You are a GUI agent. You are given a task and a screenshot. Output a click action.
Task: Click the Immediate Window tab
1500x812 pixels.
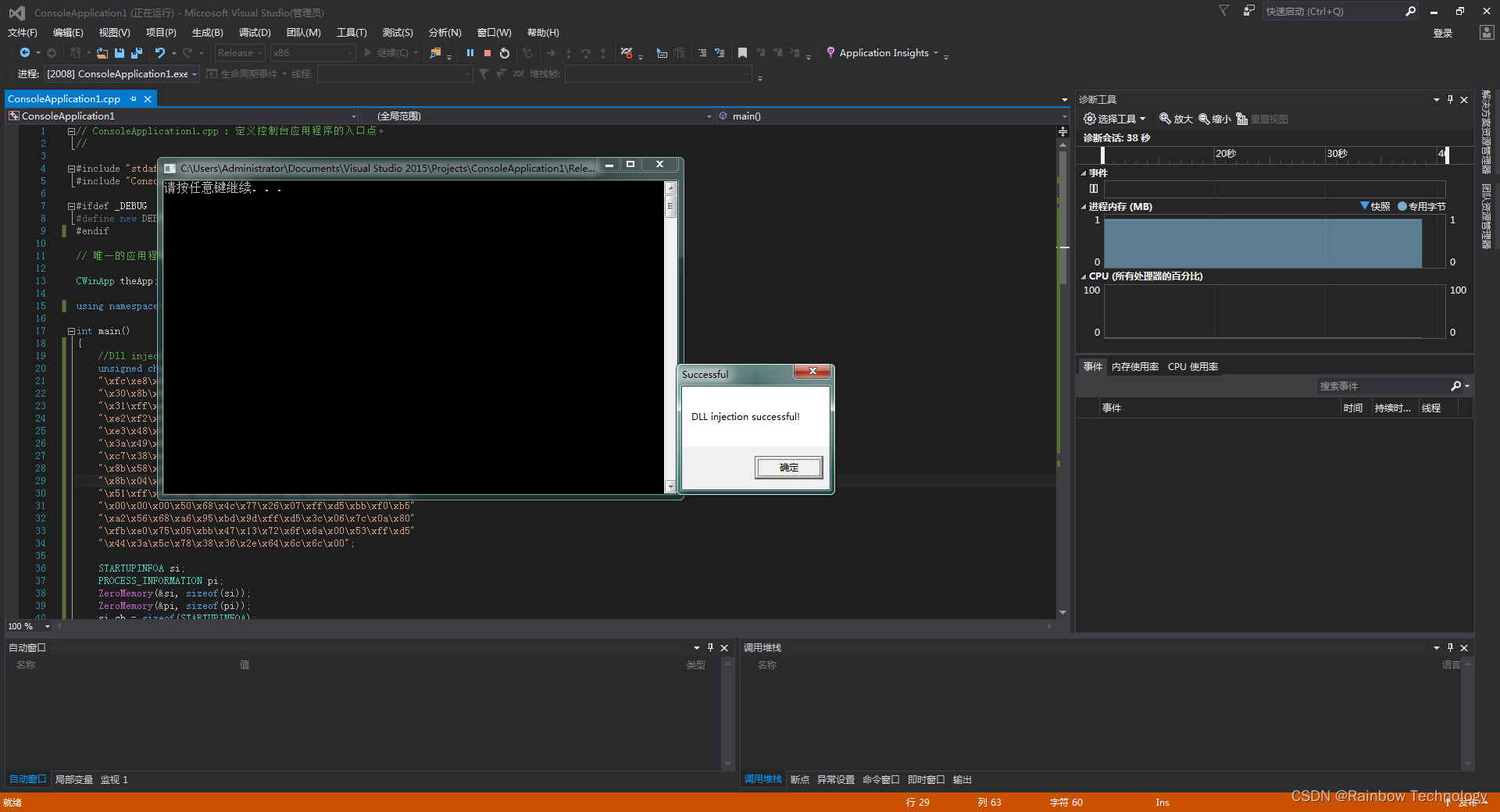point(926,780)
